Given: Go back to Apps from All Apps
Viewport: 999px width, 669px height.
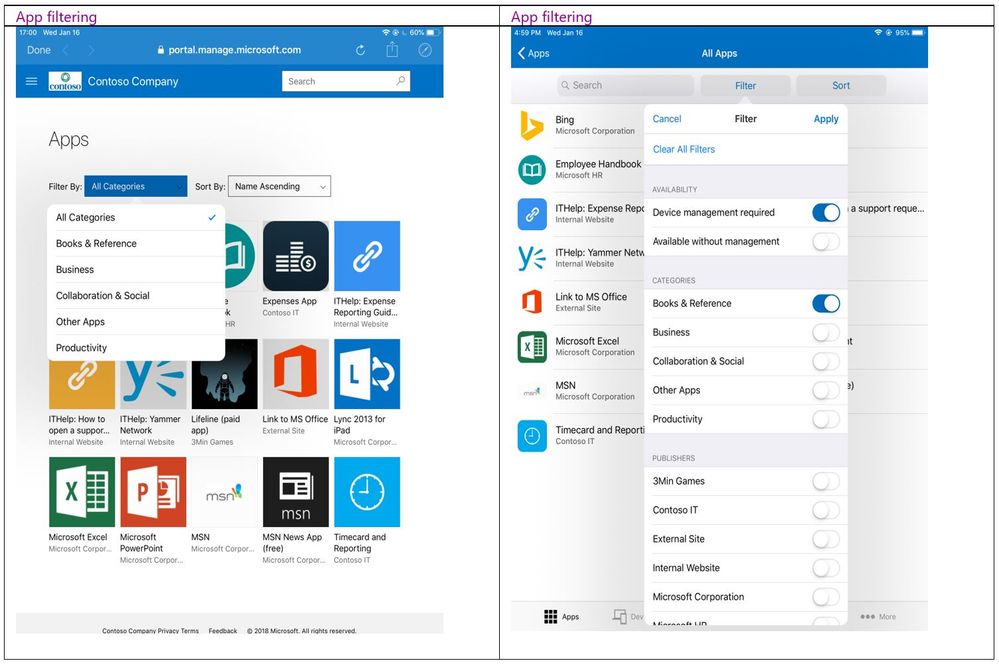Looking at the screenshot, I should (534, 54).
